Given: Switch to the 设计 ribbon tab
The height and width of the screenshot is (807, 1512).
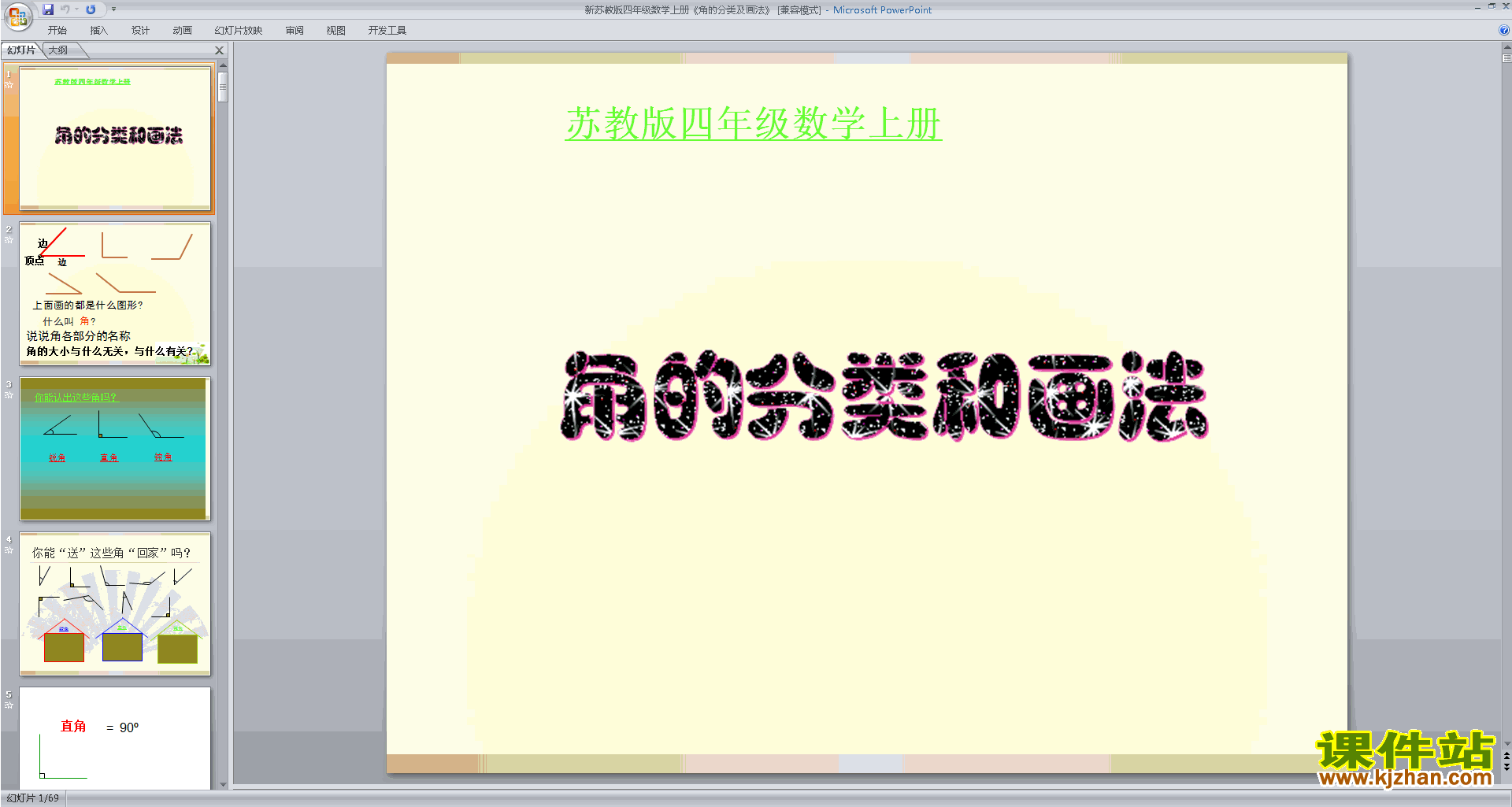Looking at the screenshot, I should pyautogui.click(x=140, y=31).
